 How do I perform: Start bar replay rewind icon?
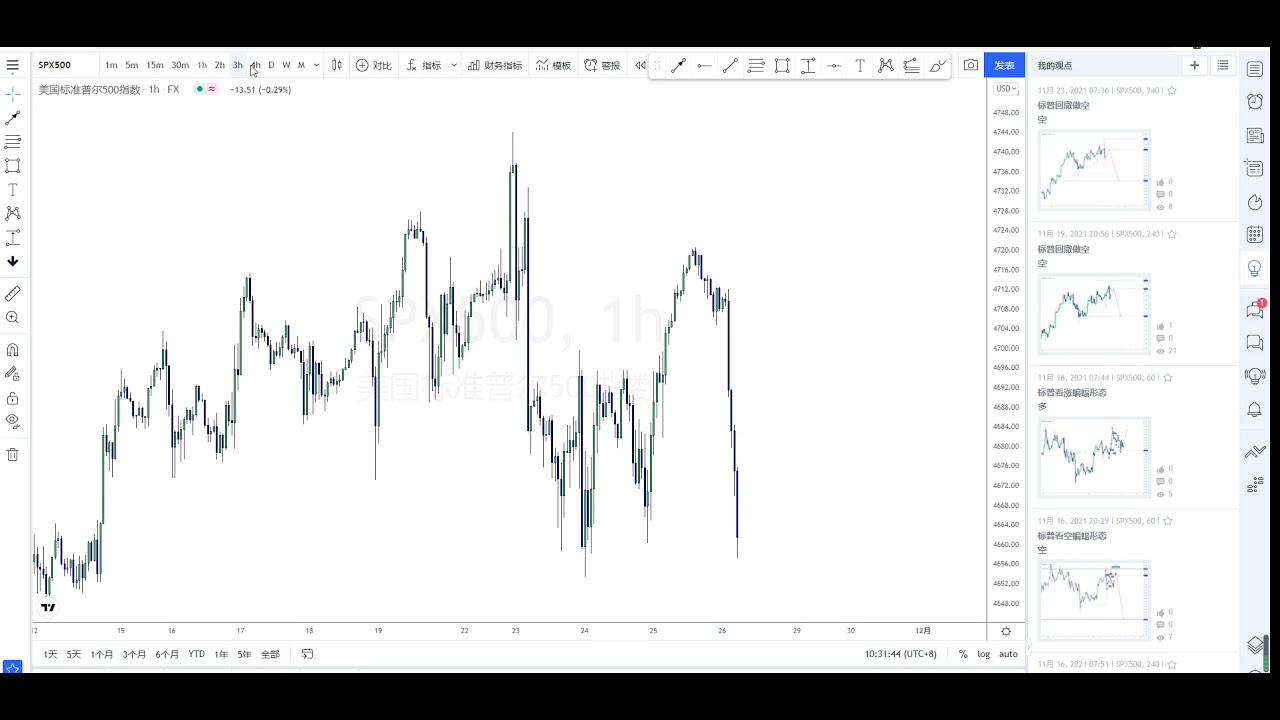pos(640,65)
